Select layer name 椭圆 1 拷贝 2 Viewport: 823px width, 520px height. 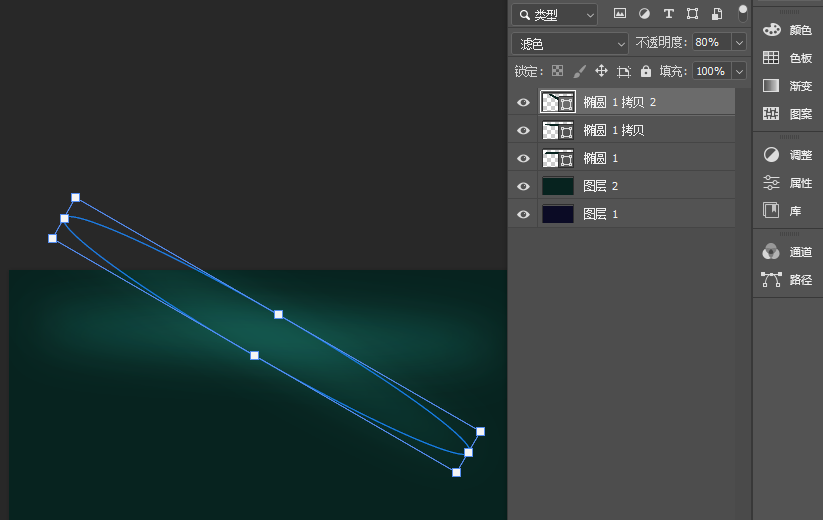(619, 102)
